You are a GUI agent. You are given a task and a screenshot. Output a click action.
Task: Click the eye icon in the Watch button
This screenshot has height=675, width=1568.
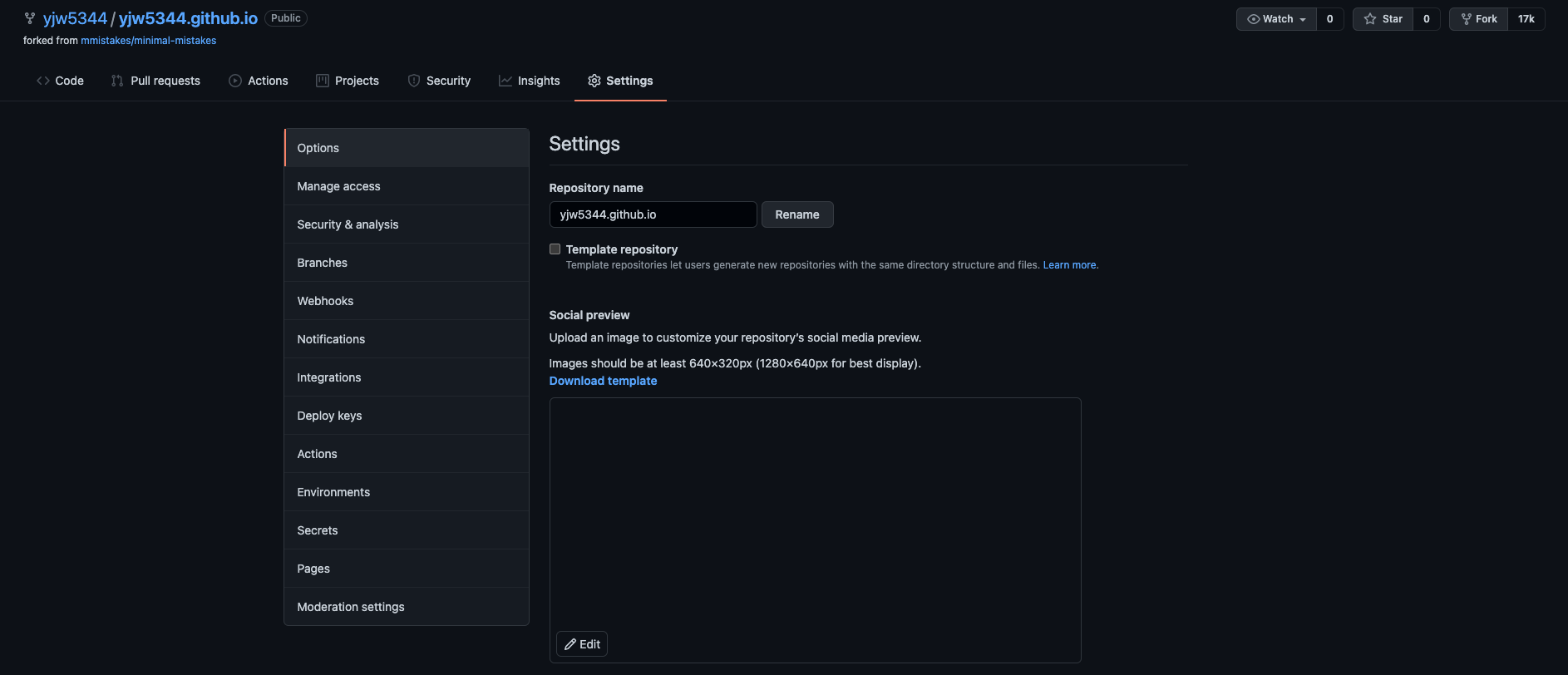tap(1253, 19)
